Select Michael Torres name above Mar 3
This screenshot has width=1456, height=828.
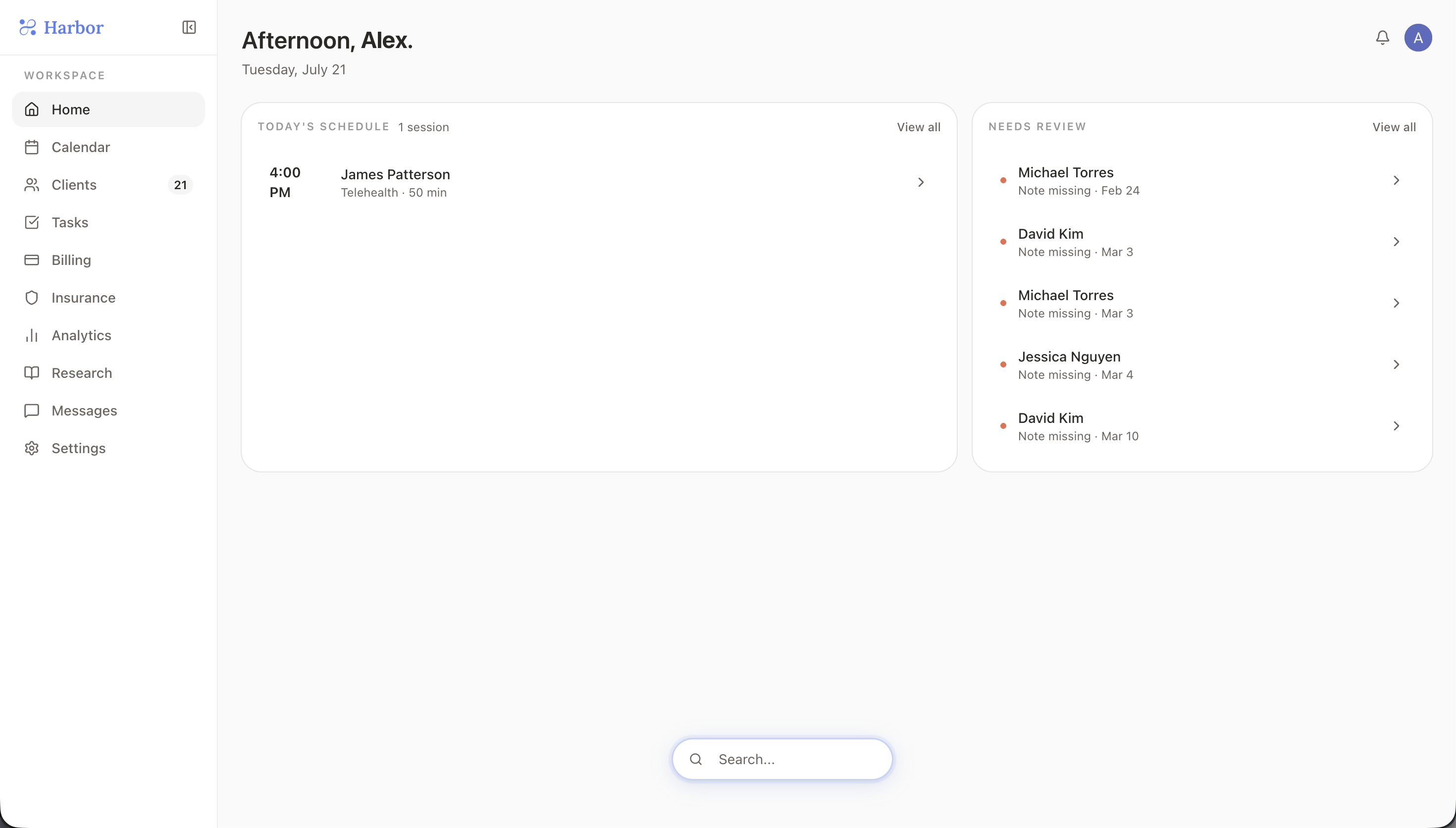1065,295
